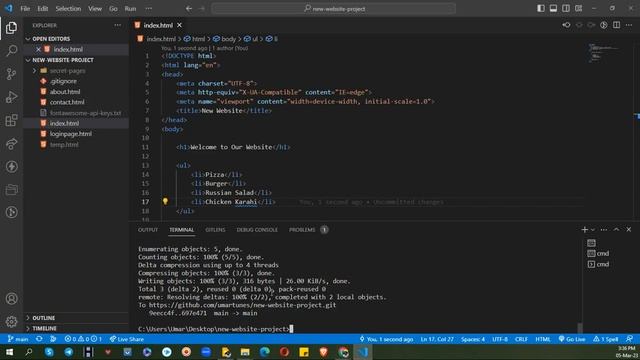This screenshot has width=640, height=360.
Task: Start Live Share from the status bar
Action: [127, 339]
